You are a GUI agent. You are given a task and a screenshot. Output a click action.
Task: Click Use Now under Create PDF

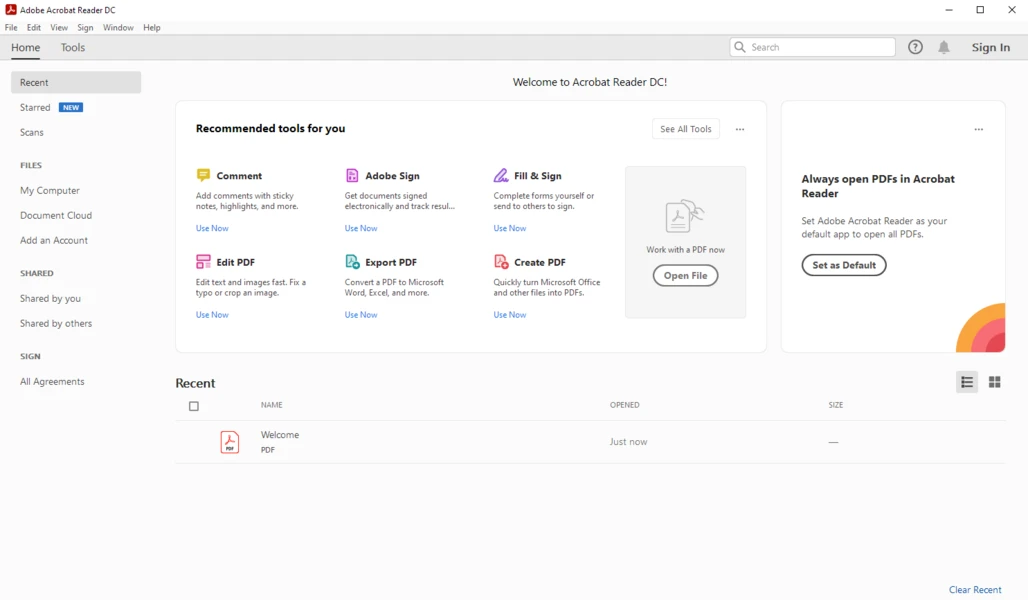click(509, 315)
